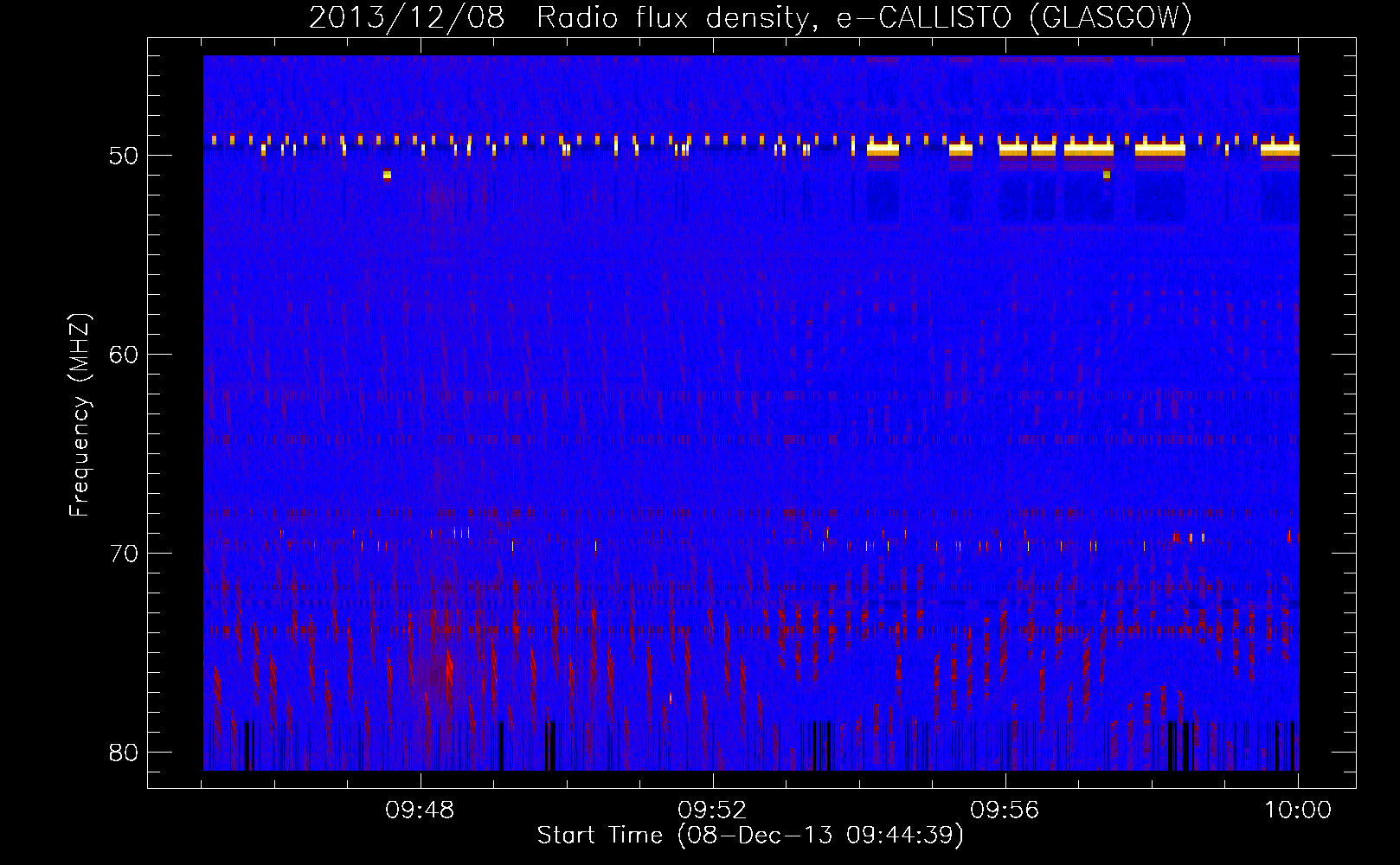
Task: Click the 80 frequency tick label
Action: [x=125, y=752]
